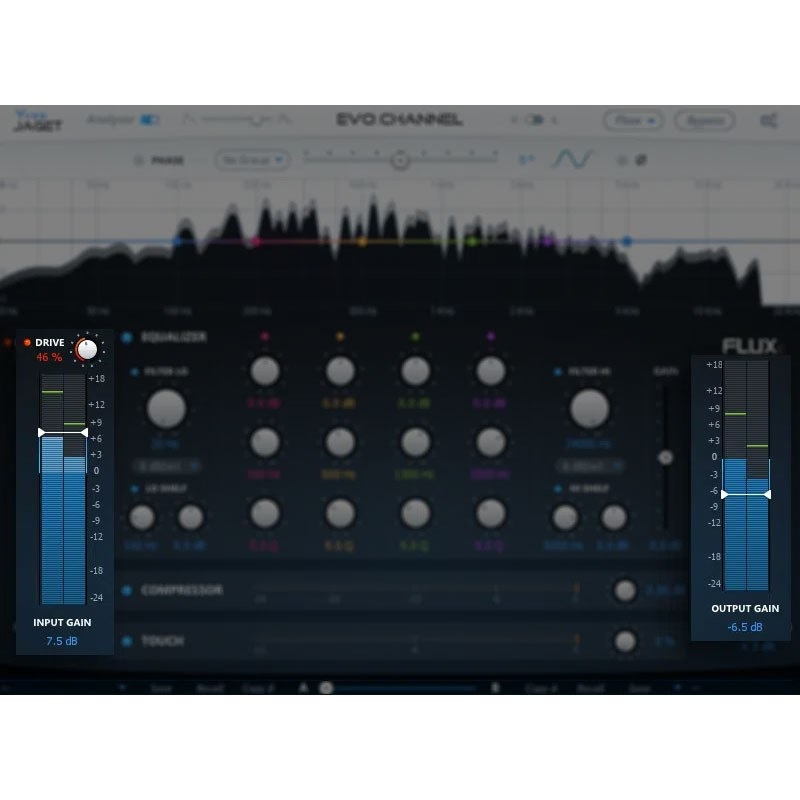The image size is (800, 800).
Task: Click the high shelf gain knob
Action: pos(614,518)
